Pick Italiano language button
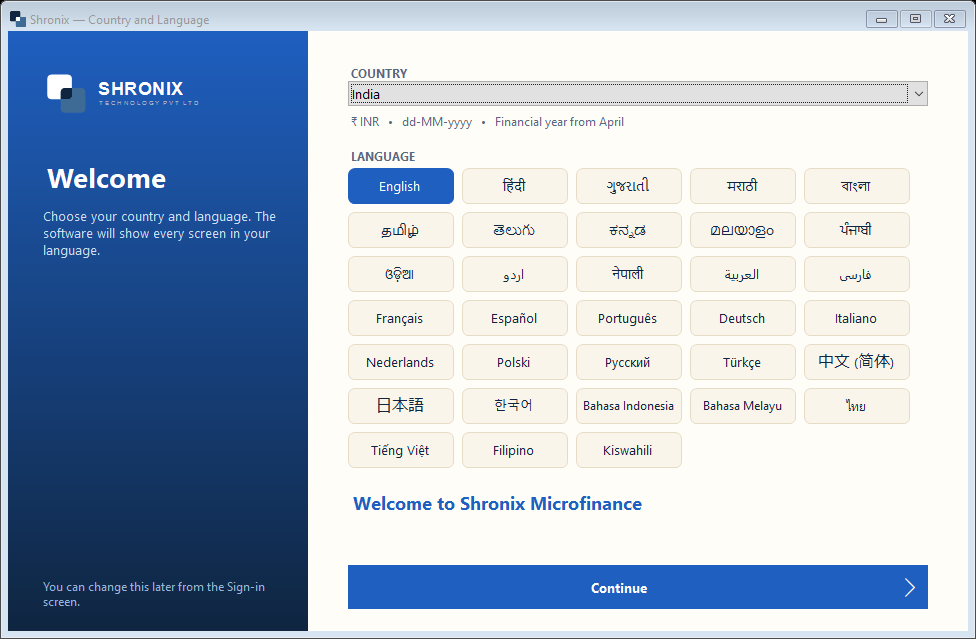This screenshot has width=976, height=639. [x=856, y=319]
